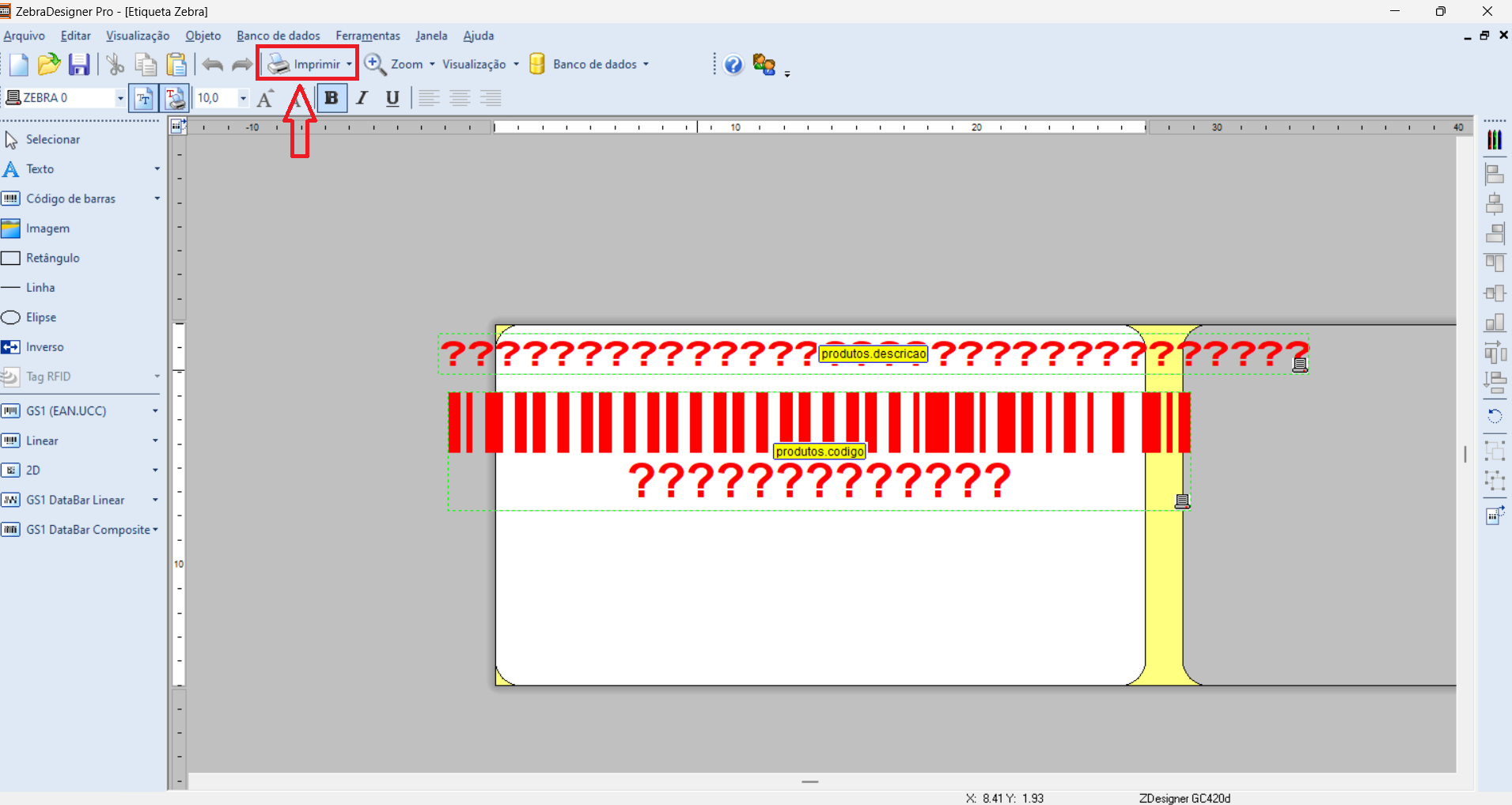Image resolution: width=1512 pixels, height=805 pixels.
Task: Expand Código de barras options arrow
Action: click(157, 198)
